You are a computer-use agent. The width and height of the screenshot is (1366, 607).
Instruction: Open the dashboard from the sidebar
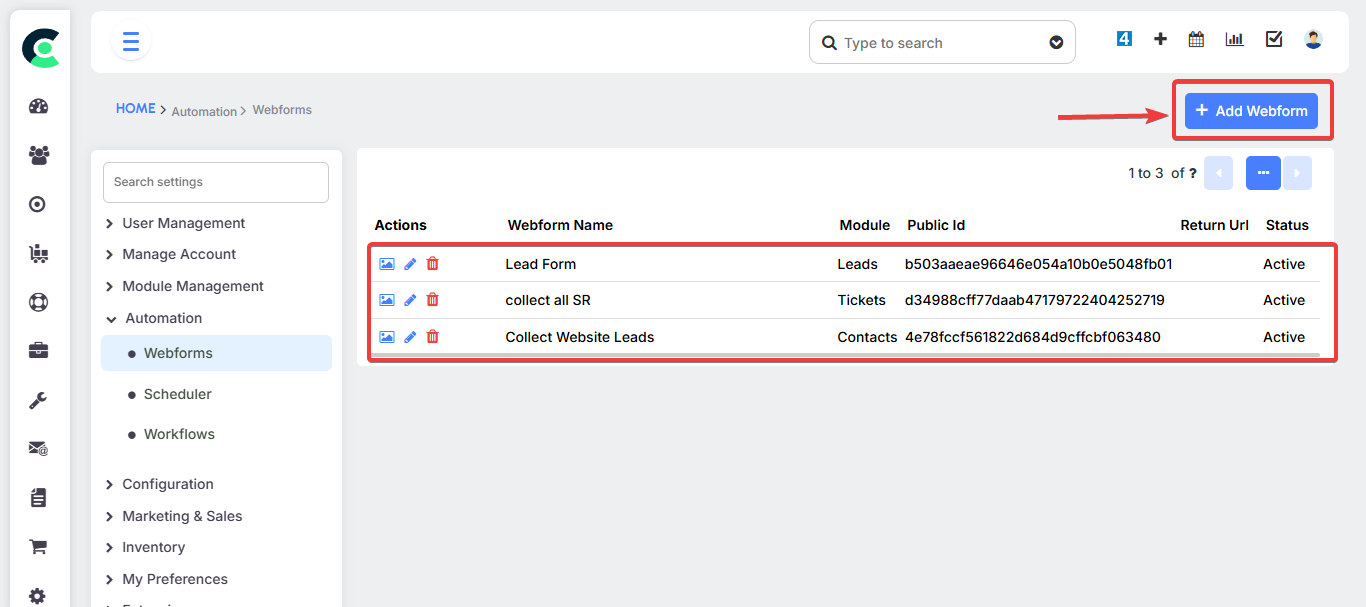click(x=38, y=105)
